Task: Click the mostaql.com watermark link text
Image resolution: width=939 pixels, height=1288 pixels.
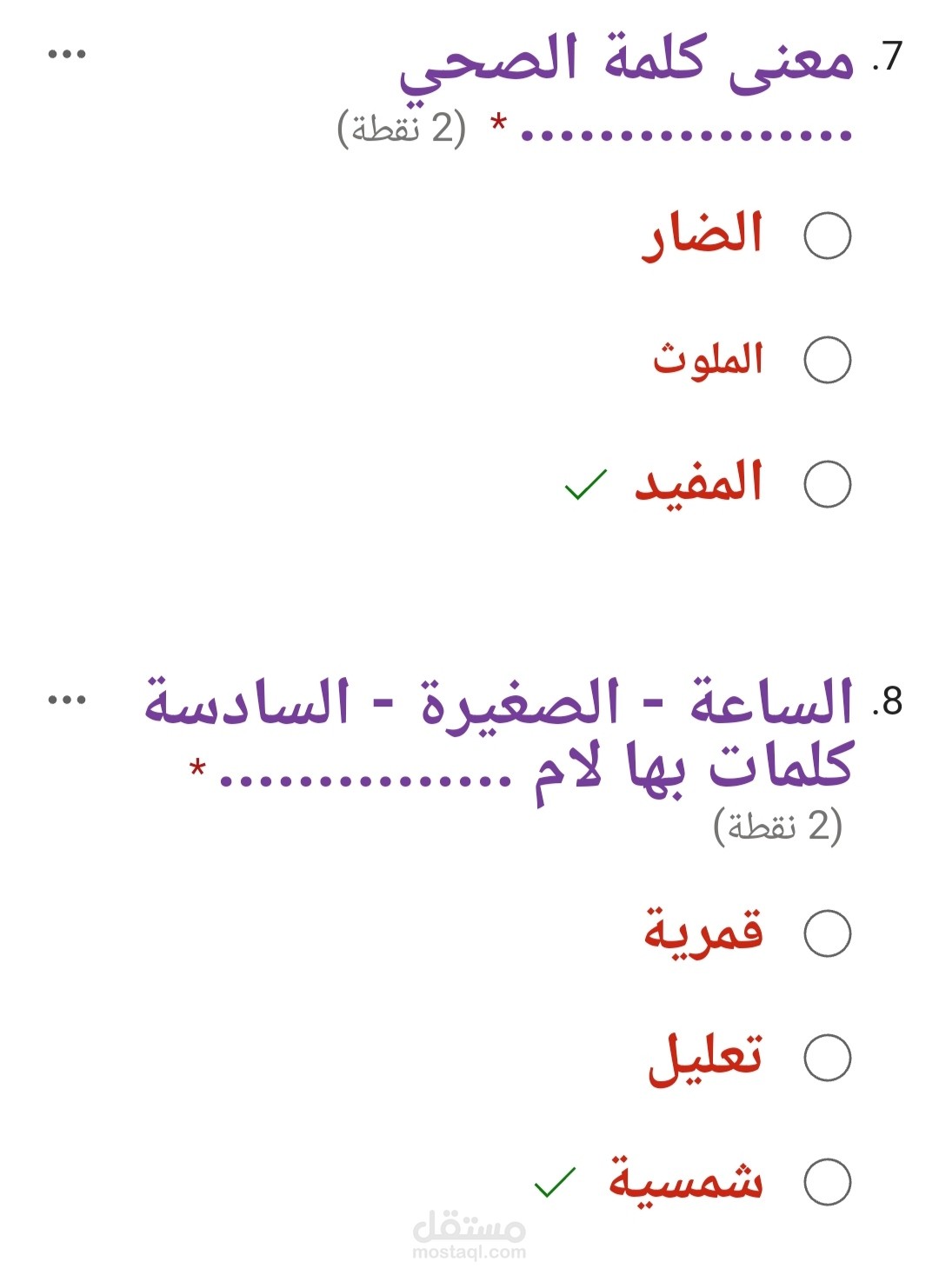Action: (x=469, y=1252)
